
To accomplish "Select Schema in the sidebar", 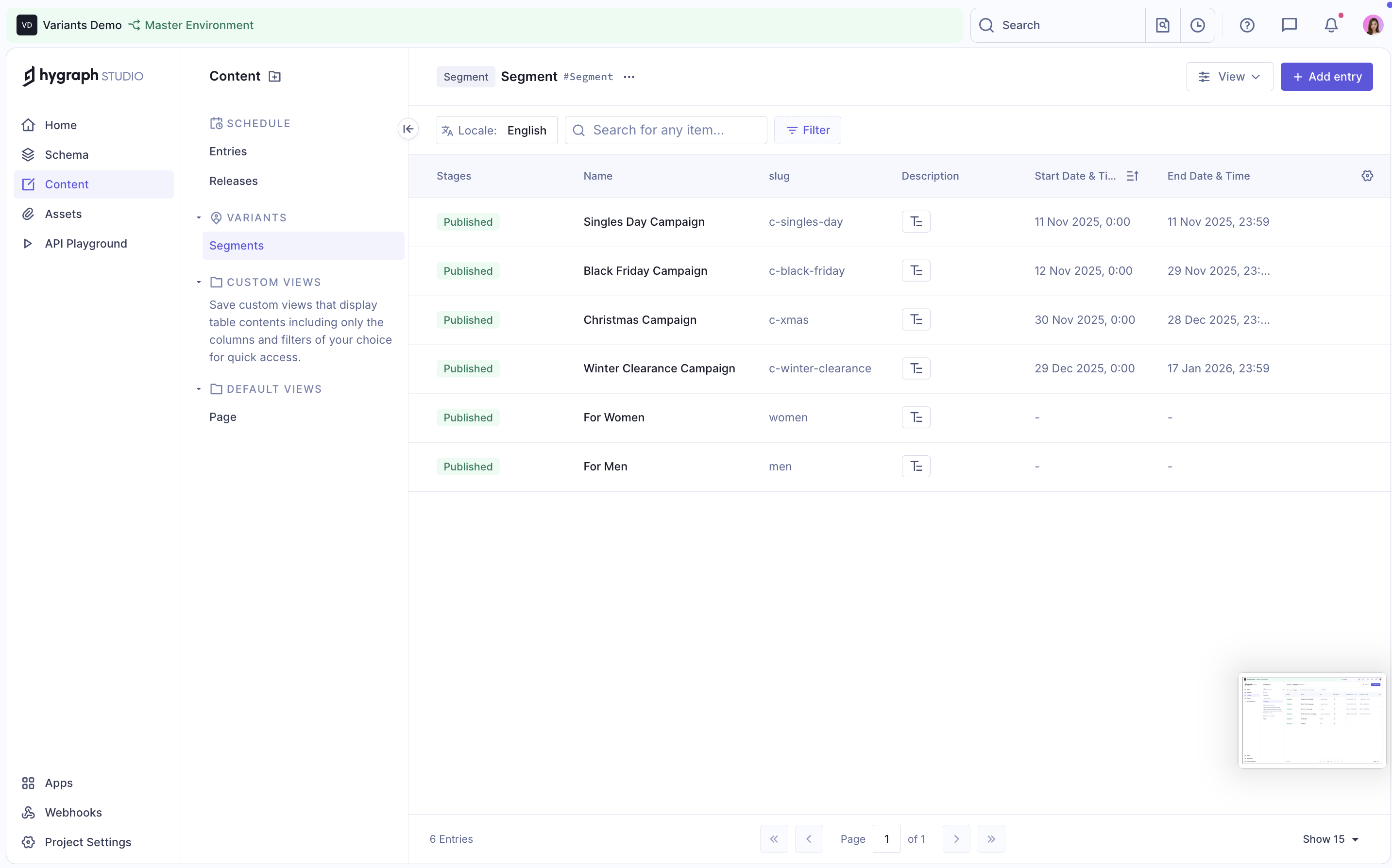I will (67, 154).
